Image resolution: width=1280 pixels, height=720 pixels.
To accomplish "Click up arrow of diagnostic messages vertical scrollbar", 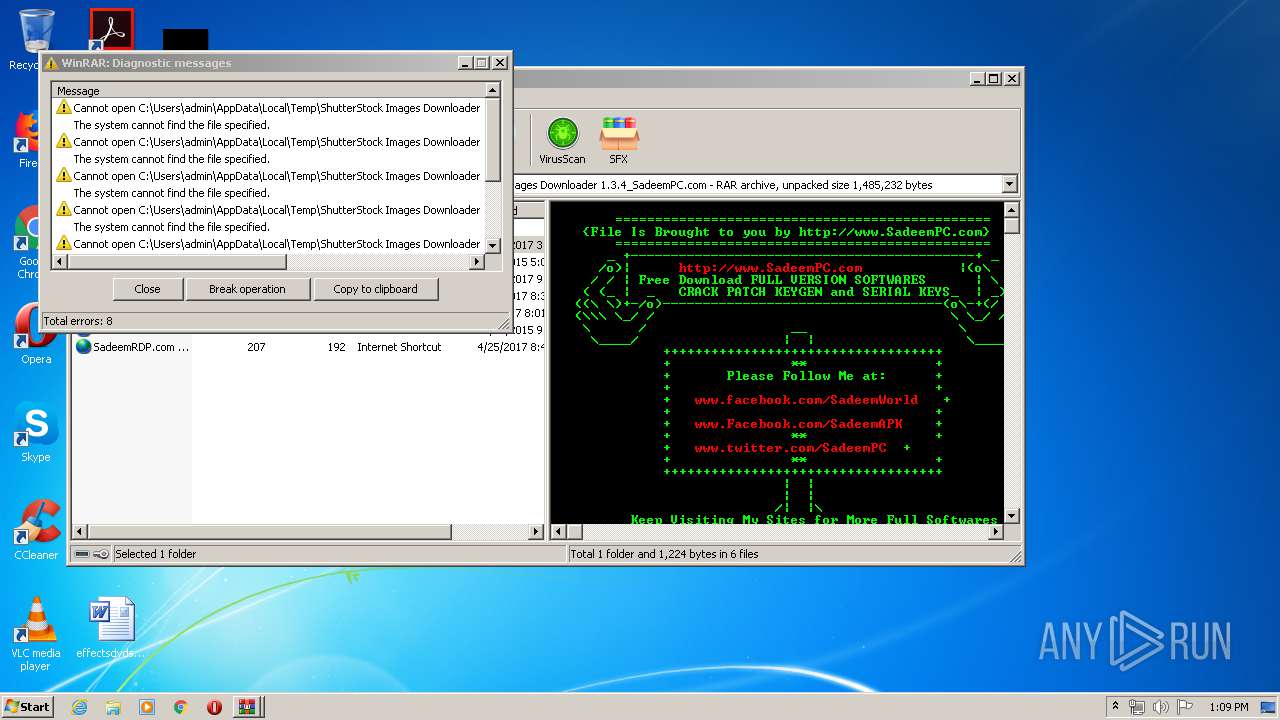I will pyautogui.click(x=492, y=91).
